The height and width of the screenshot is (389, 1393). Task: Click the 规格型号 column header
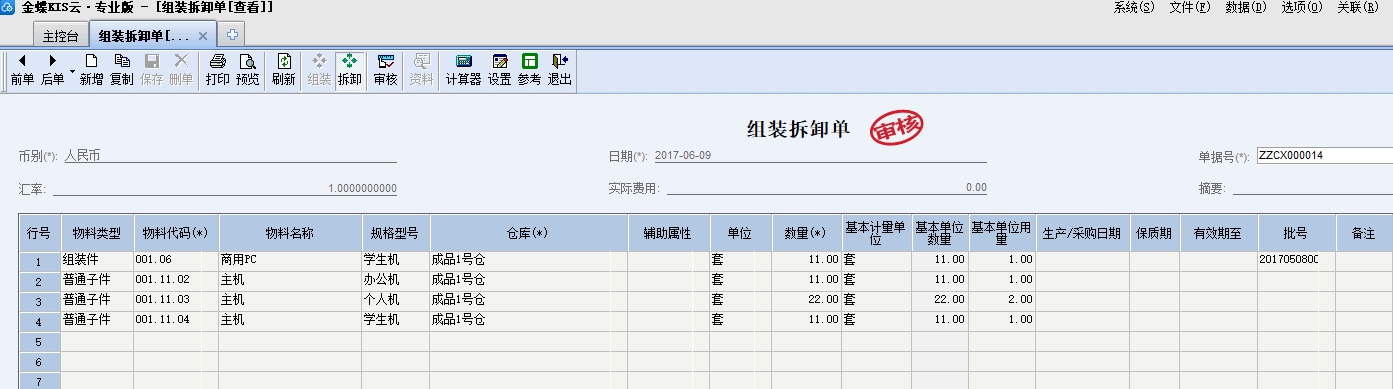[396, 233]
